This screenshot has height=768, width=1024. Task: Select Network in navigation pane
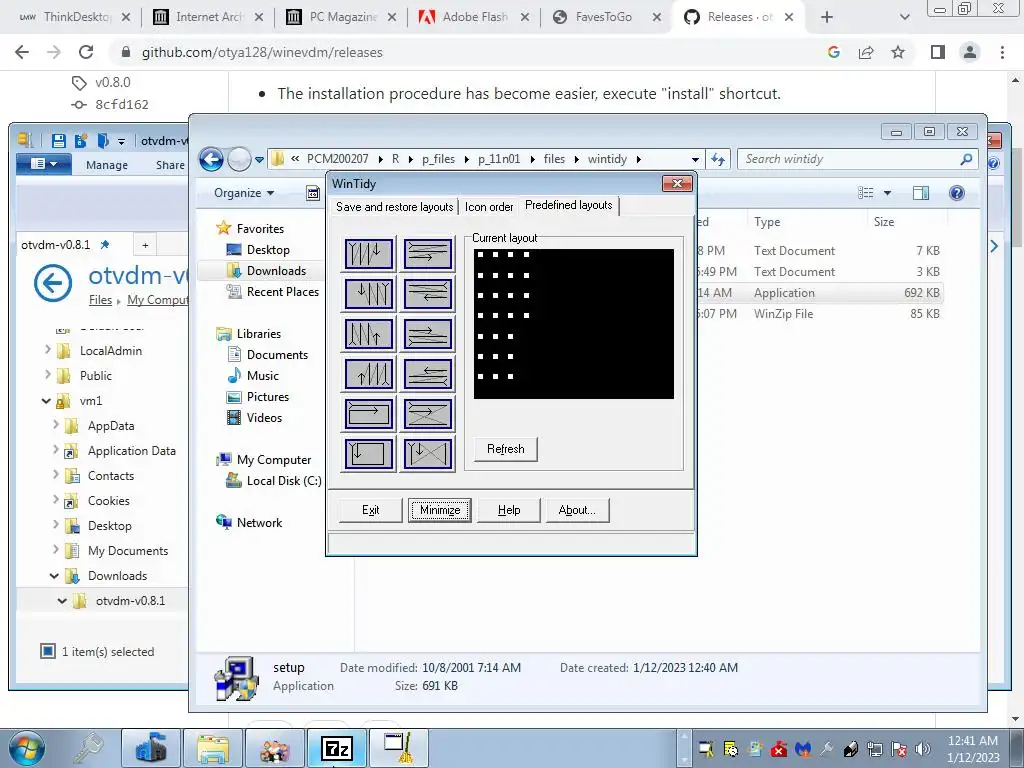(259, 522)
